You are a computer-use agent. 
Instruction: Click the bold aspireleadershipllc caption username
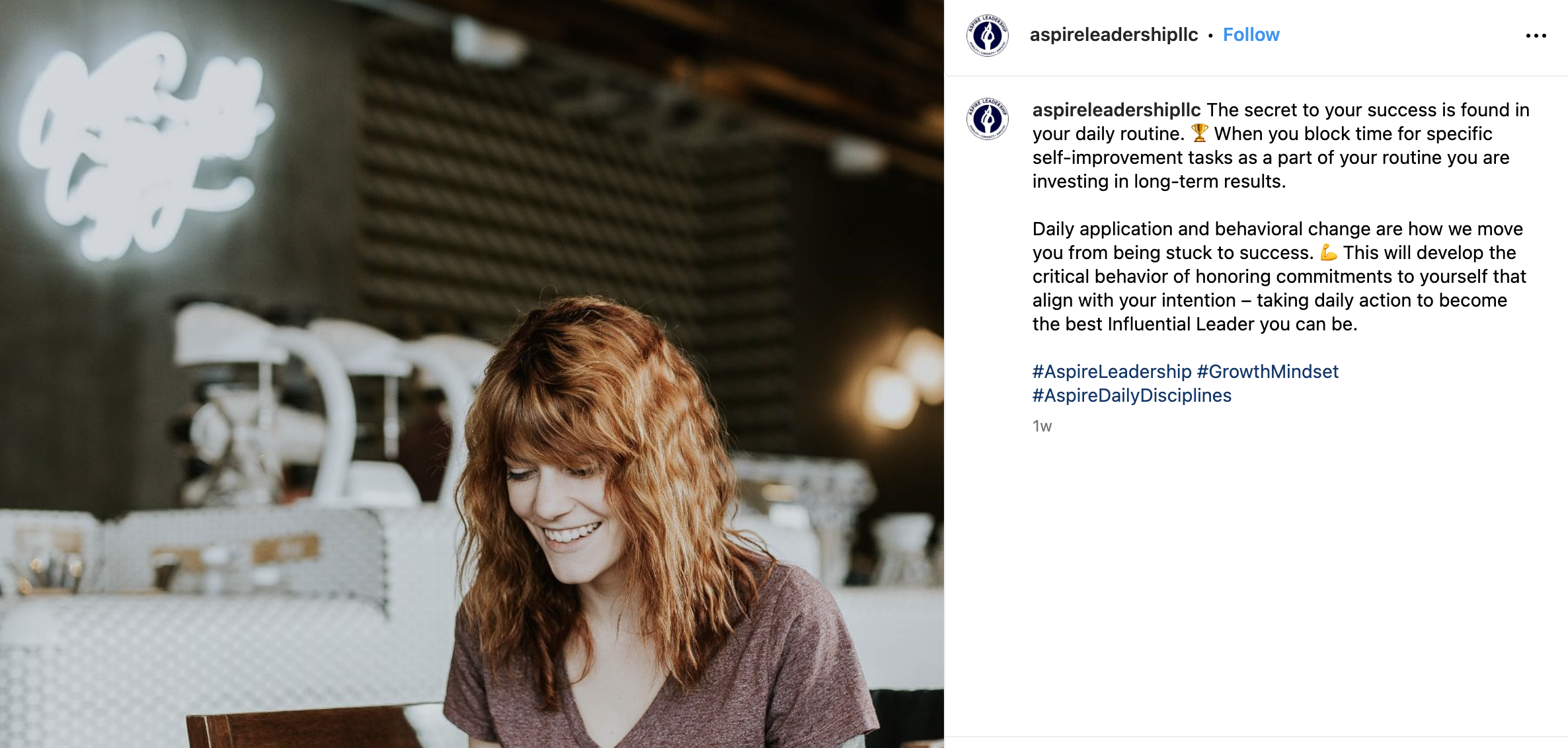tap(1116, 110)
